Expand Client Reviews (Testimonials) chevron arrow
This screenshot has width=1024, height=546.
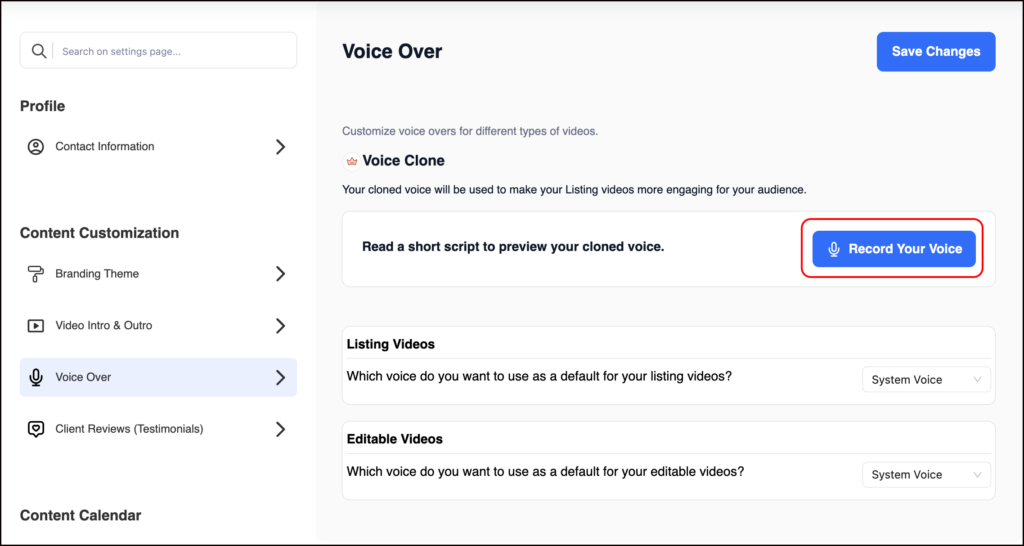pyautogui.click(x=280, y=429)
